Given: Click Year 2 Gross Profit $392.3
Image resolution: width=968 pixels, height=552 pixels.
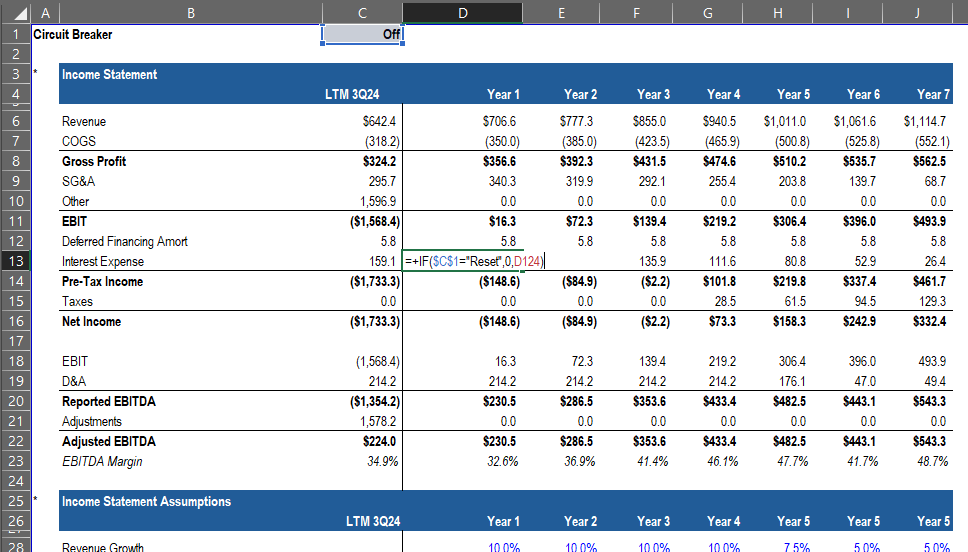Looking at the screenshot, I should point(576,162).
